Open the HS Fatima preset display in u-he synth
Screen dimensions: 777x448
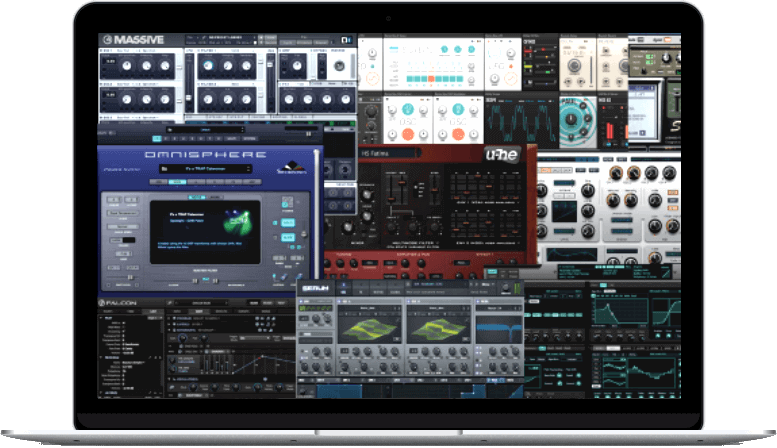click(x=389, y=154)
